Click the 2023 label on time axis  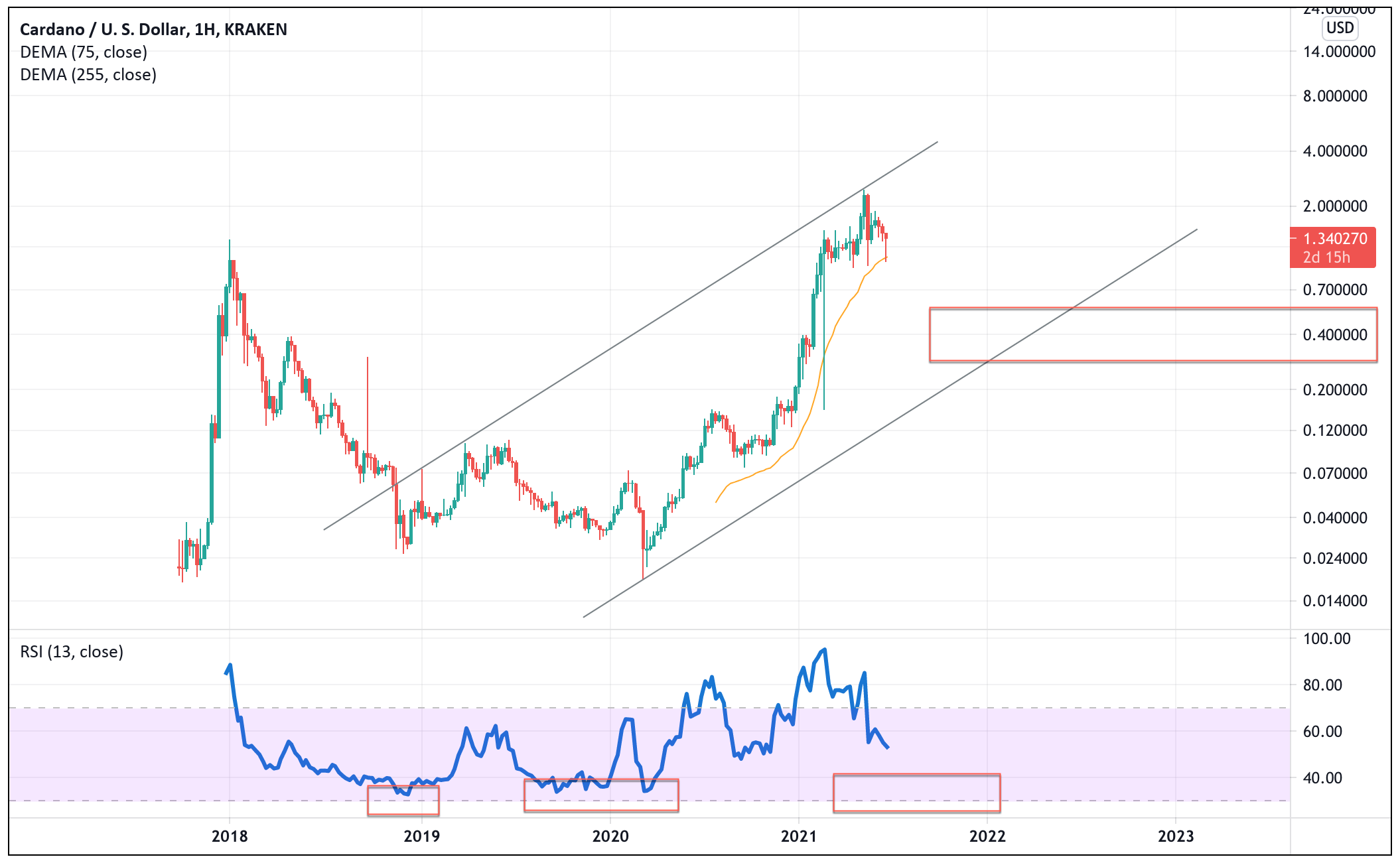click(1175, 836)
